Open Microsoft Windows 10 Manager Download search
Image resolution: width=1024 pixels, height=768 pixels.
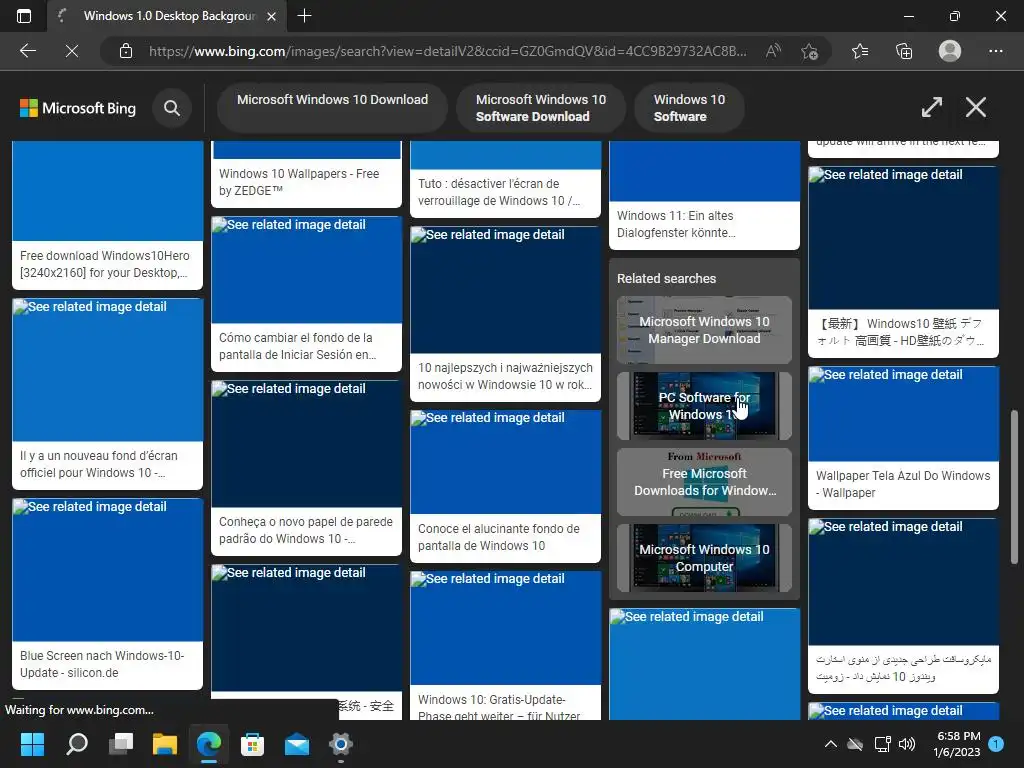(704, 330)
